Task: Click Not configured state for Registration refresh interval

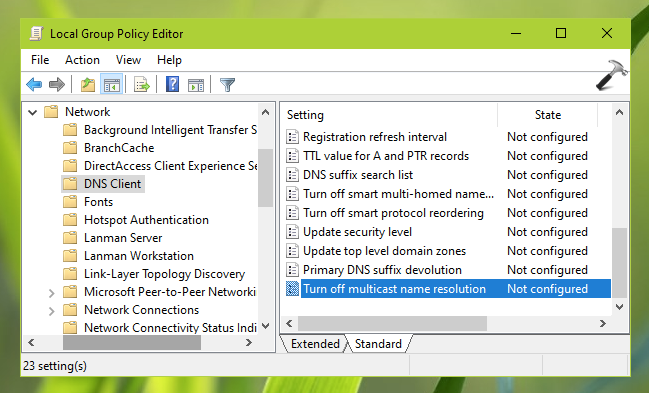Action: pos(547,137)
